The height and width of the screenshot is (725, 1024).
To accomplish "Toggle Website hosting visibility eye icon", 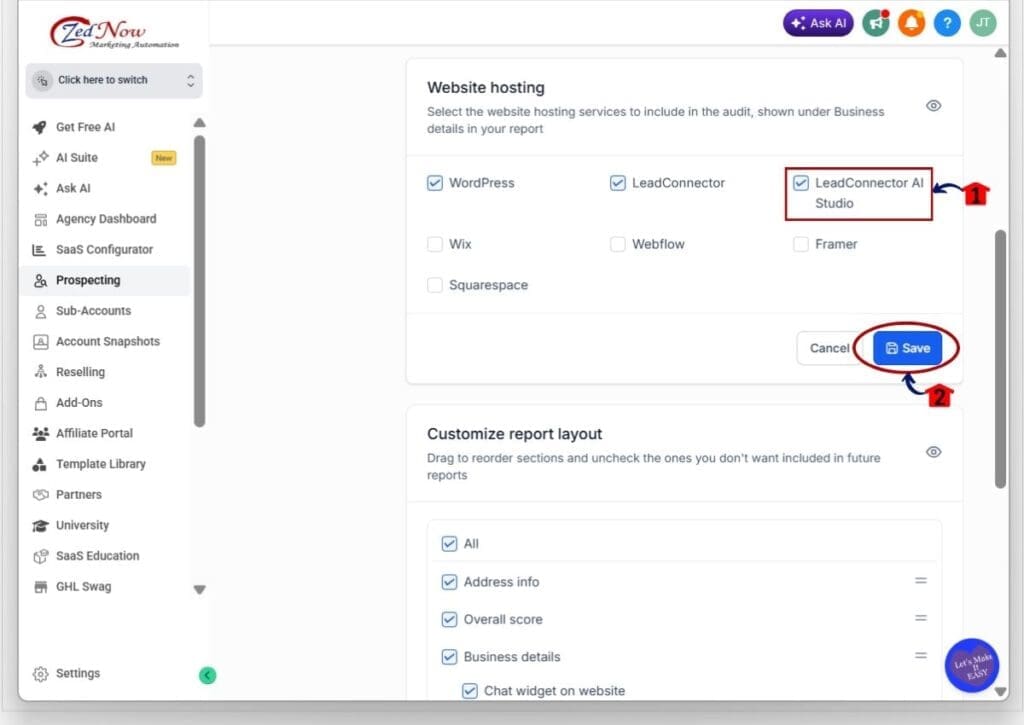I will click(x=934, y=106).
